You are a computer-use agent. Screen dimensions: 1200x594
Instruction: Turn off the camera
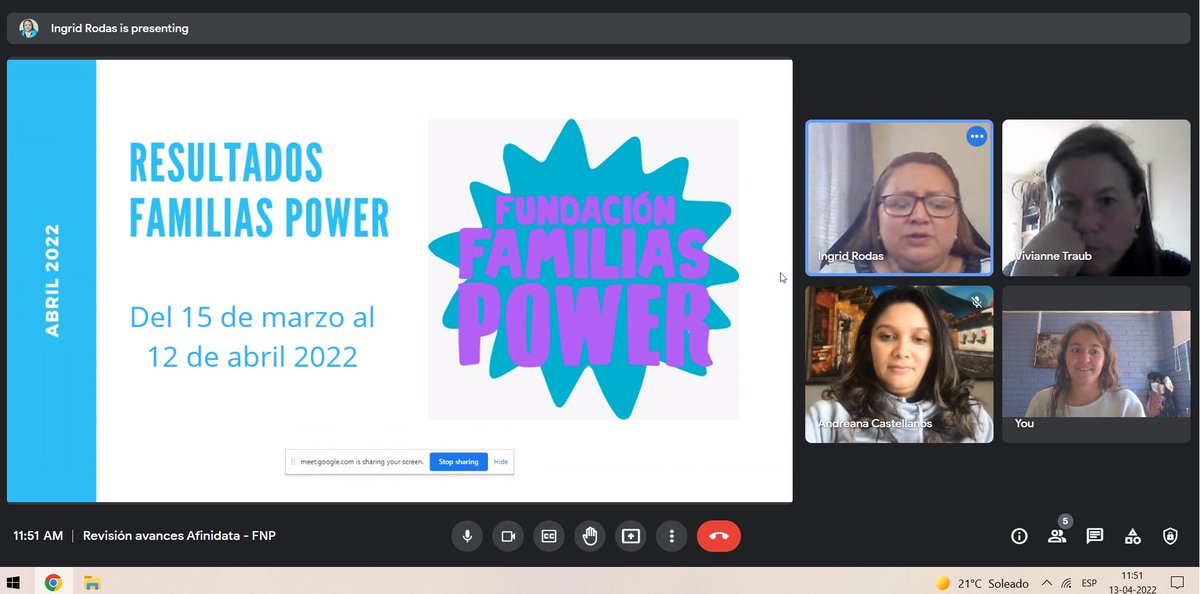pos(507,536)
